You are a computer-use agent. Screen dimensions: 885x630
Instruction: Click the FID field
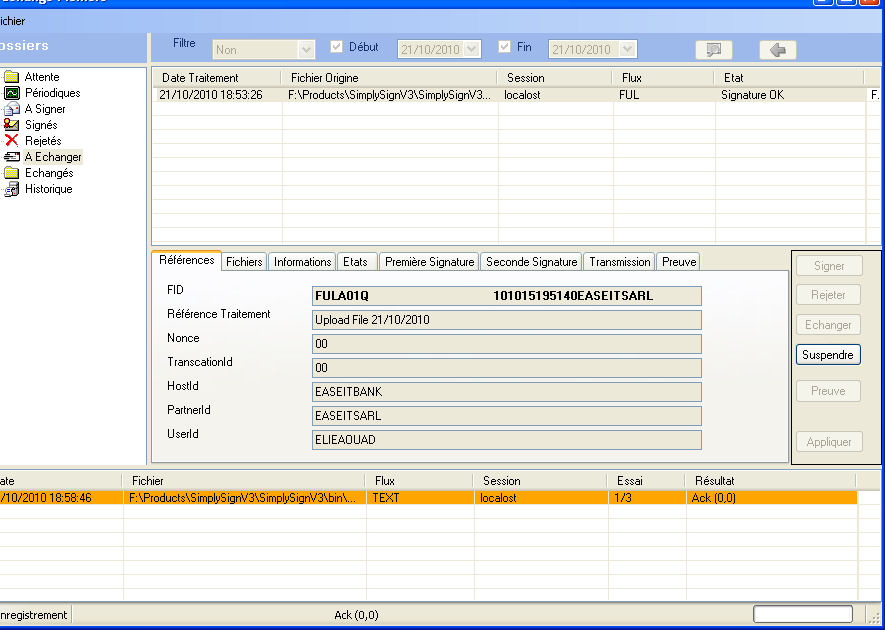tap(507, 296)
